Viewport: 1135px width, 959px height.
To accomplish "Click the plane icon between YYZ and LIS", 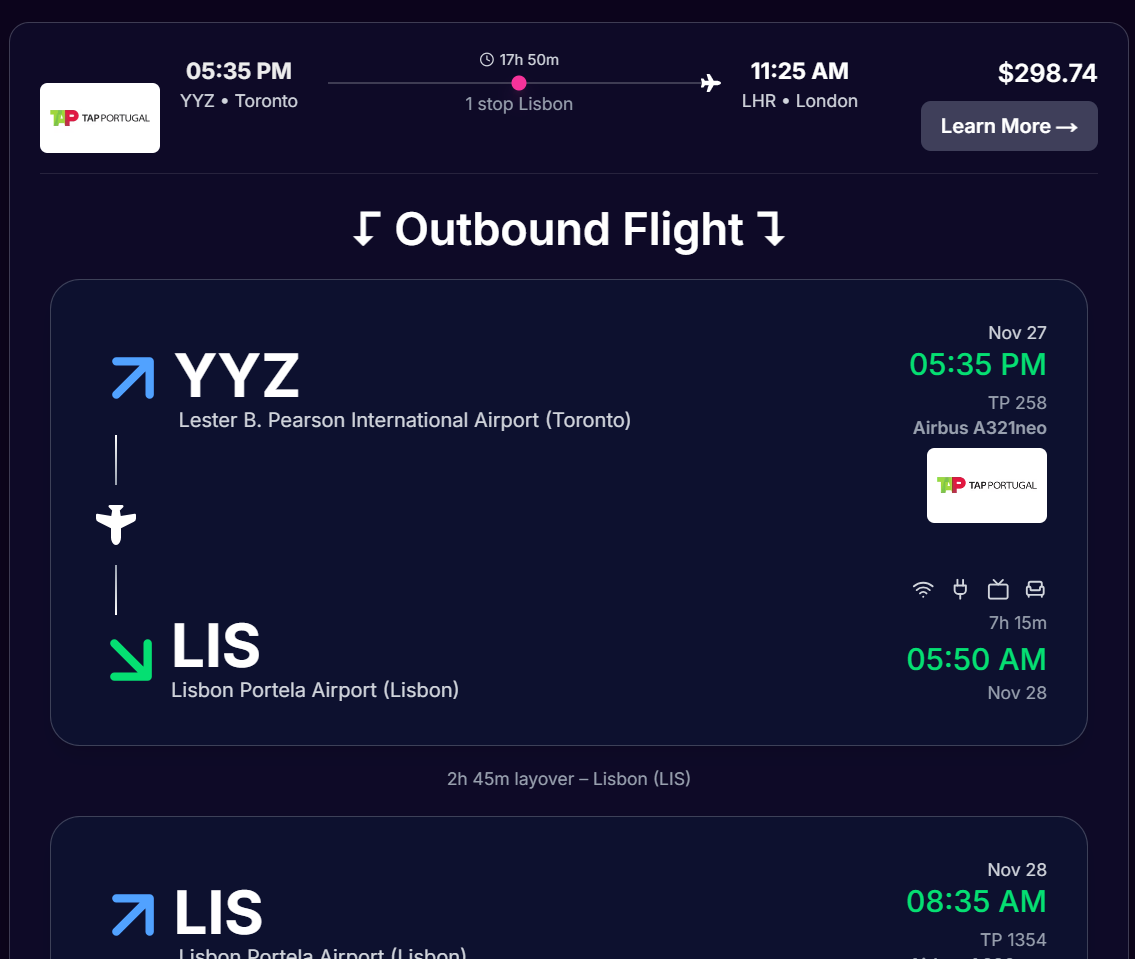I will tap(115, 524).
